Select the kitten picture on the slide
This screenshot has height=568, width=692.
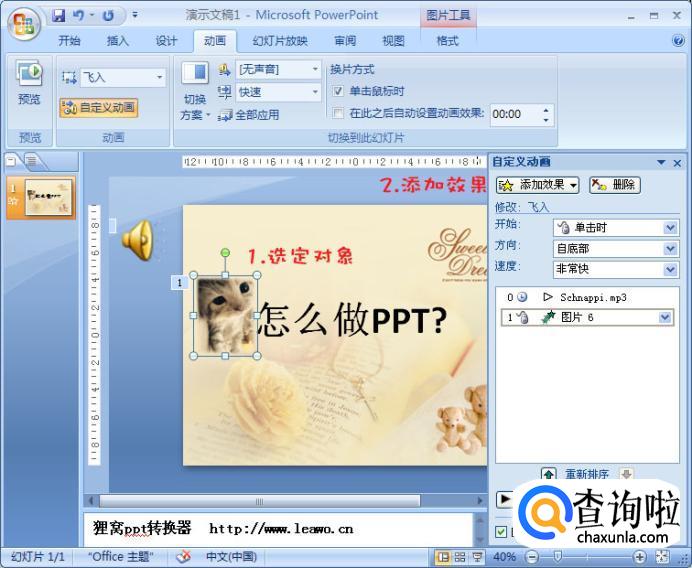225,315
